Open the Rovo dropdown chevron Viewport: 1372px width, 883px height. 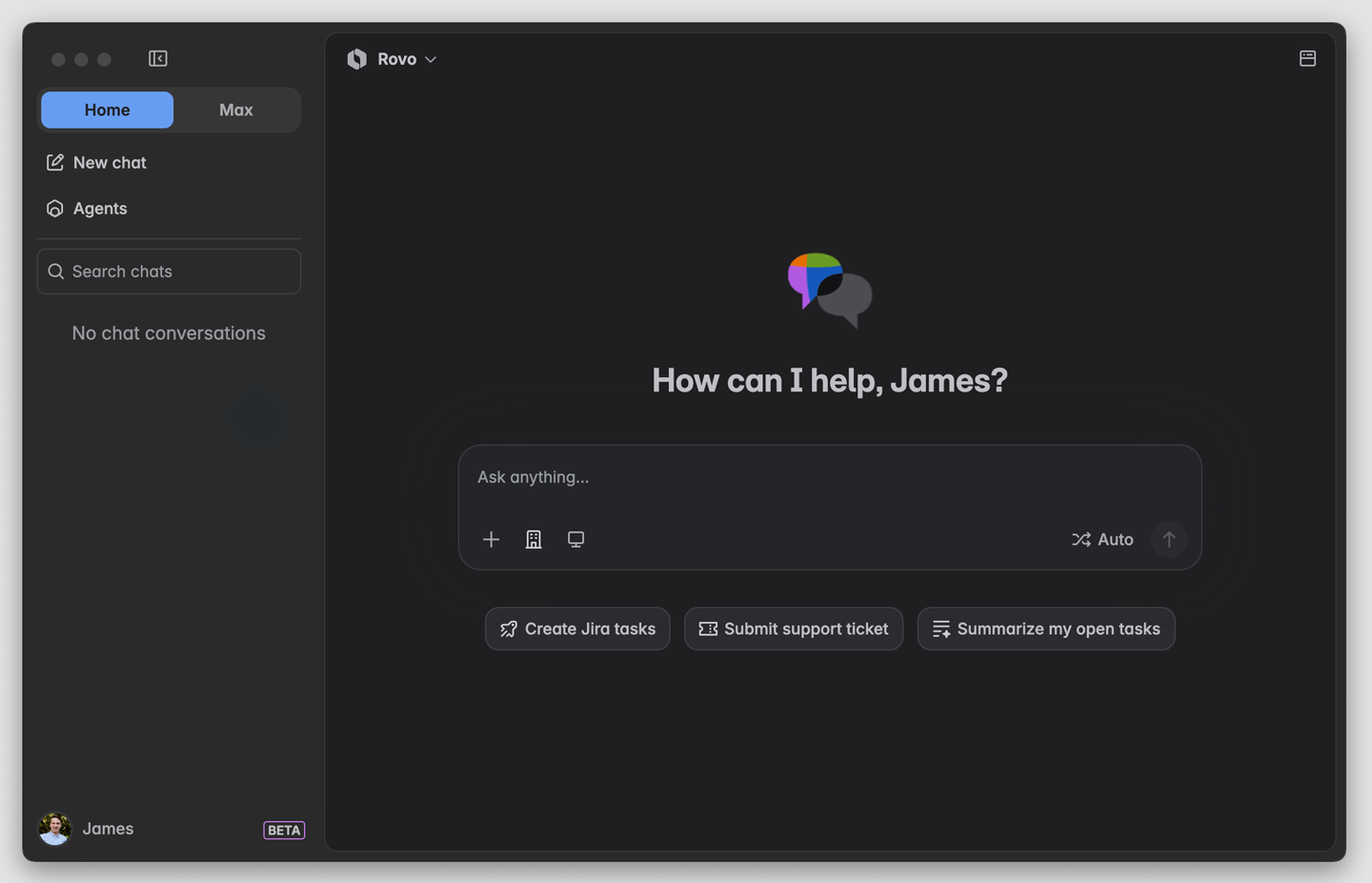pyautogui.click(x=431, y=60)
